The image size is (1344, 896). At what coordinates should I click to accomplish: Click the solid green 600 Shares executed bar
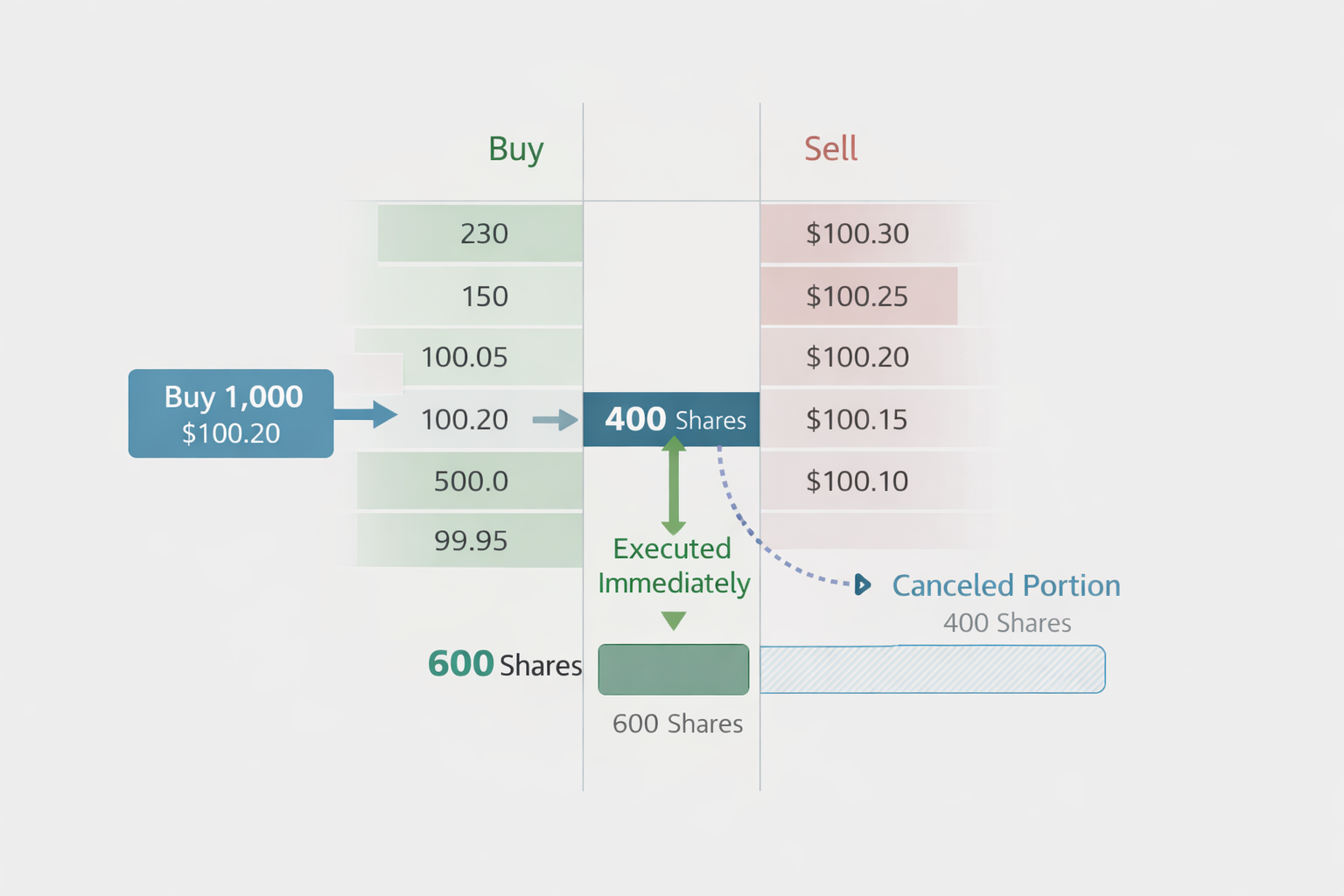(x=673, y=669)
